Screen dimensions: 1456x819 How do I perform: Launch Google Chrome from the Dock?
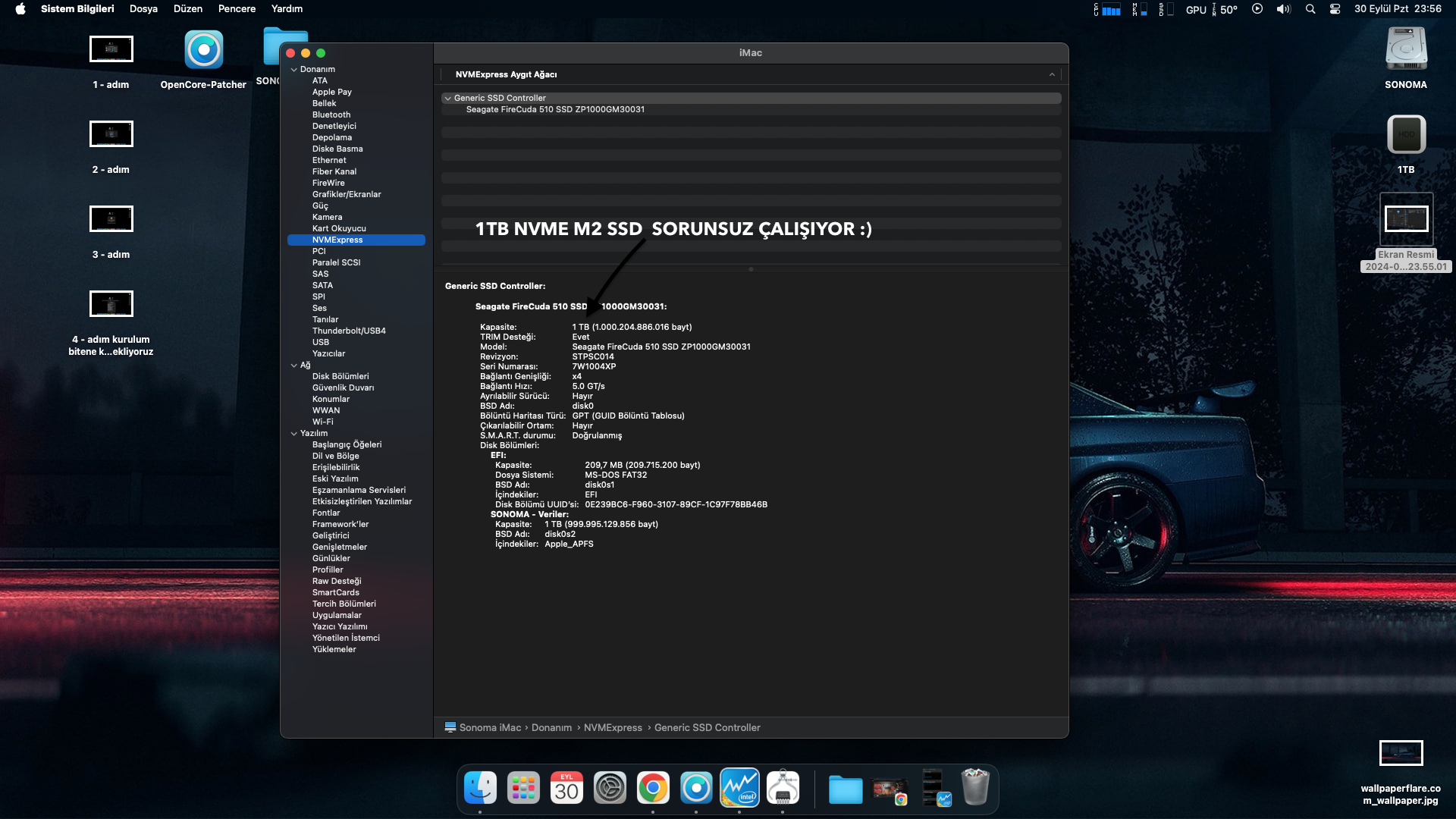(653, 788)
